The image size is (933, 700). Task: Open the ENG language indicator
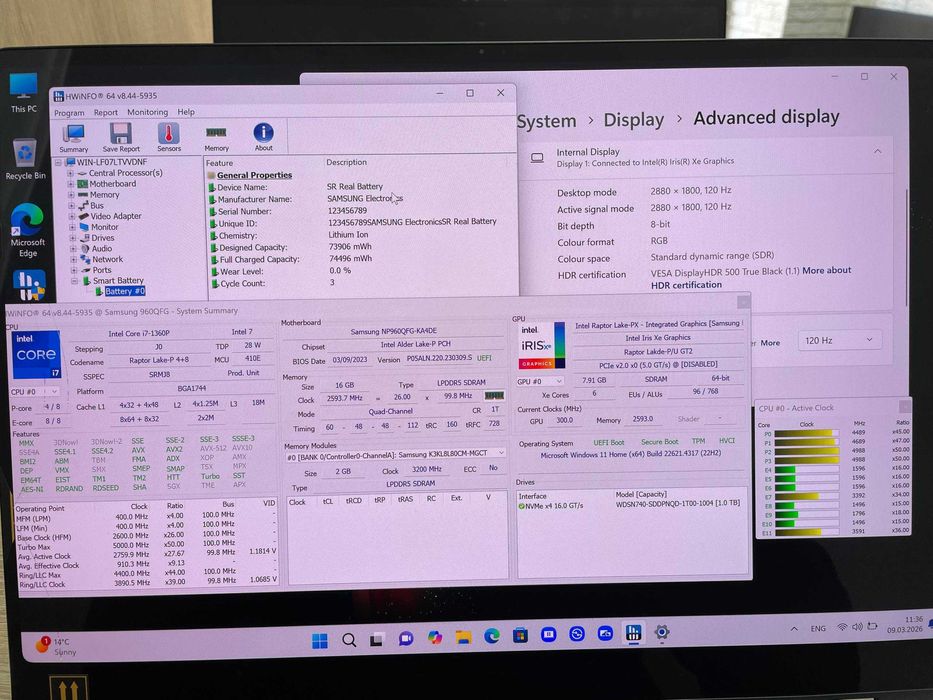818,629
